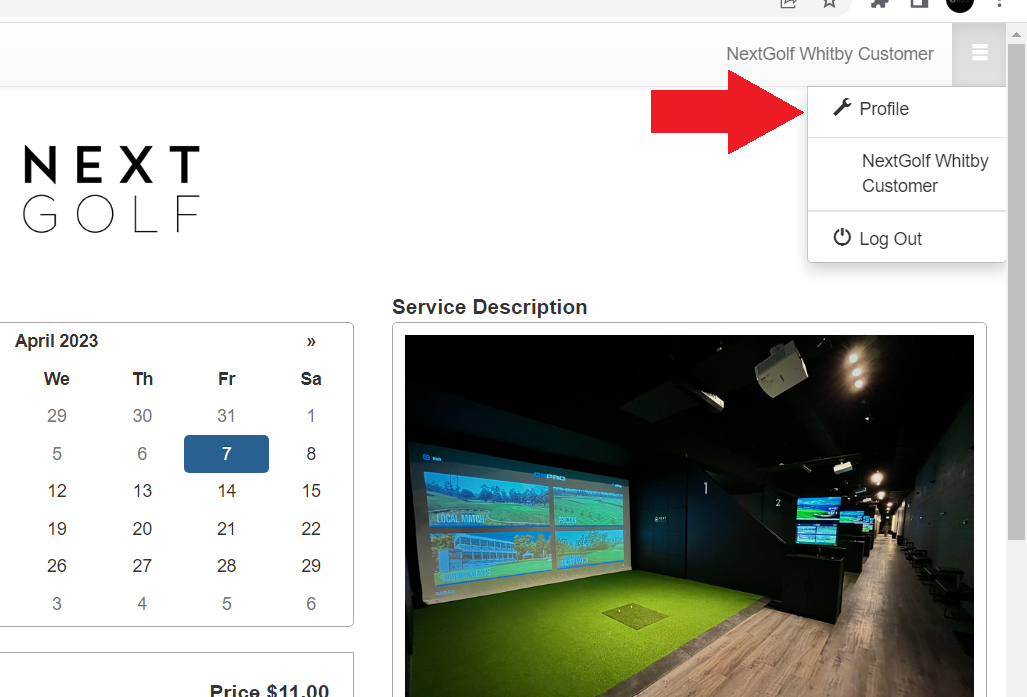Pick April 22 on the calendar
The width and height of the screenshot is (1027, 697).
(x=311, y=529)
